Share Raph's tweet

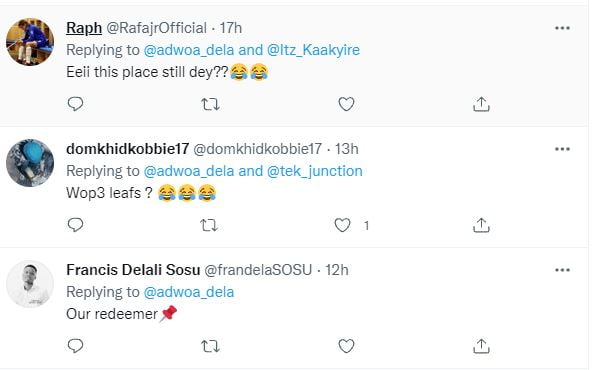(481, 104)
